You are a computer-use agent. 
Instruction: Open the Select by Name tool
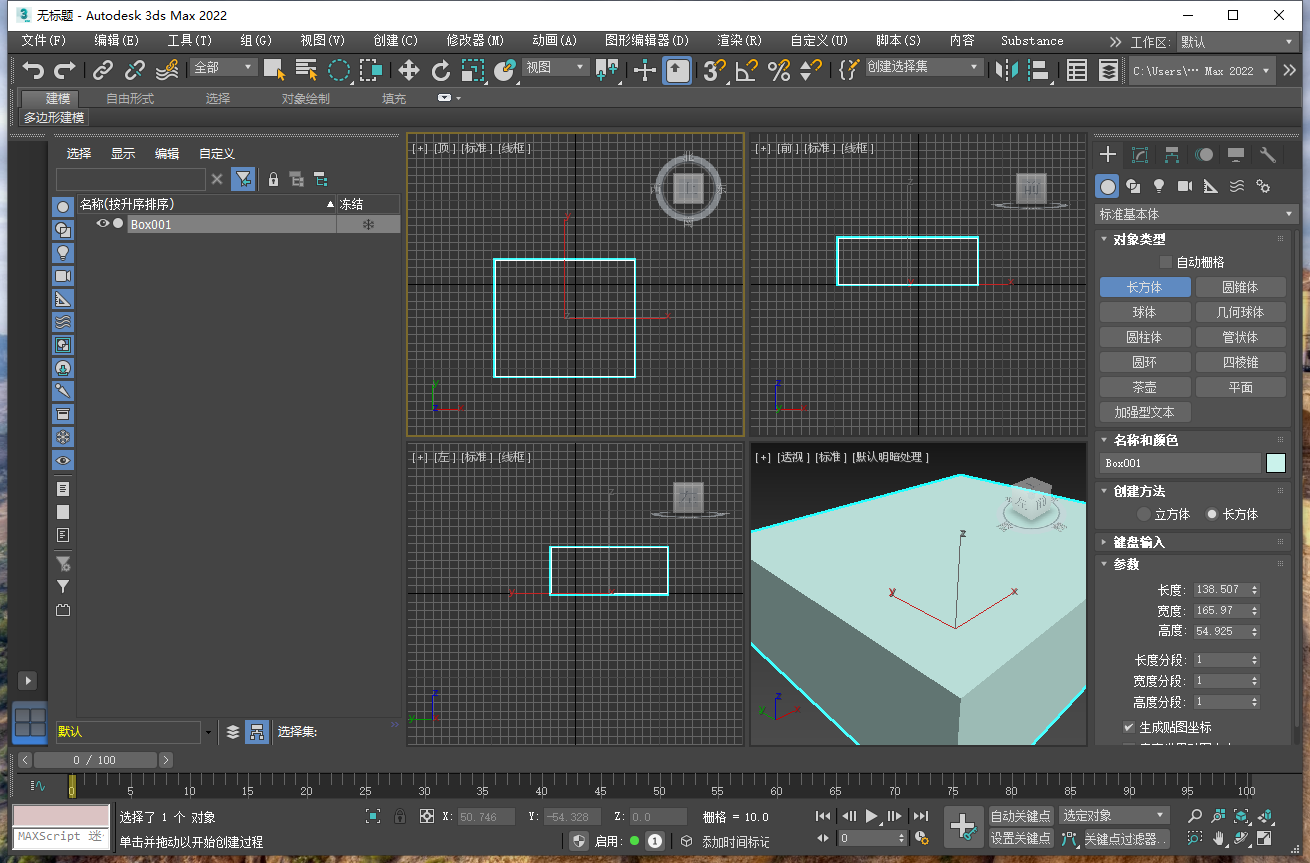point(306,69)
